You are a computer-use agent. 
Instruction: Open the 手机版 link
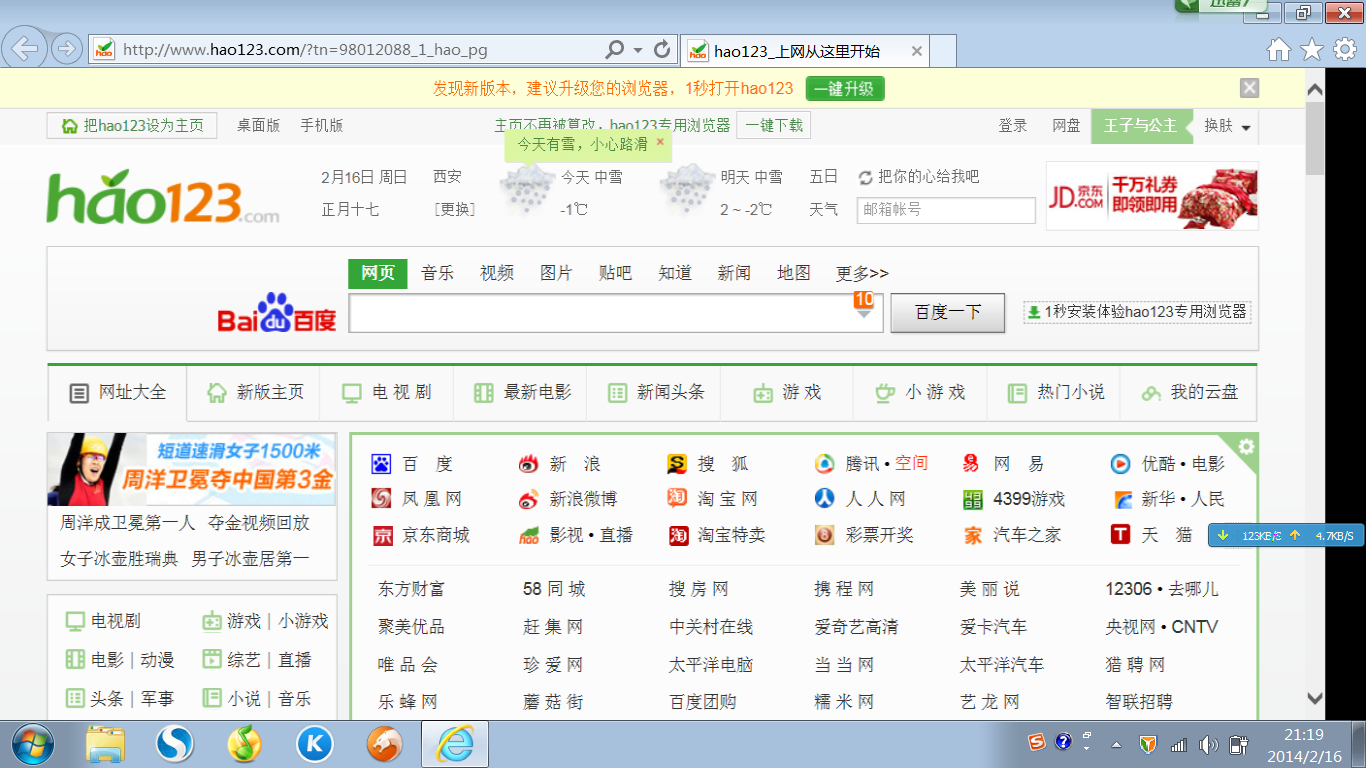click(x=321, y=125)
